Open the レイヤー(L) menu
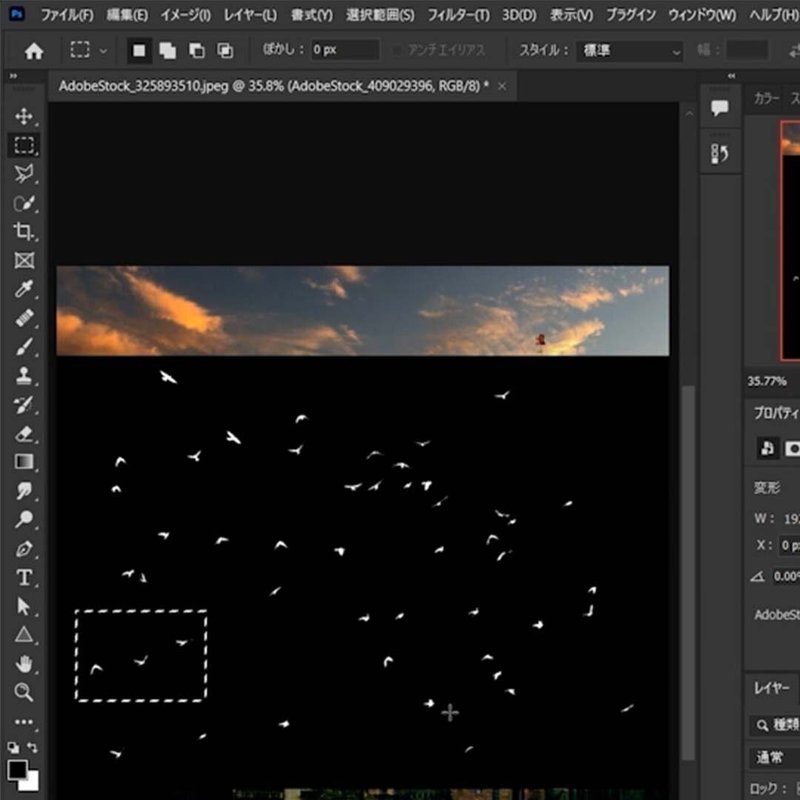This screenshot has width=800, height=800. click(x=251, y=15)
